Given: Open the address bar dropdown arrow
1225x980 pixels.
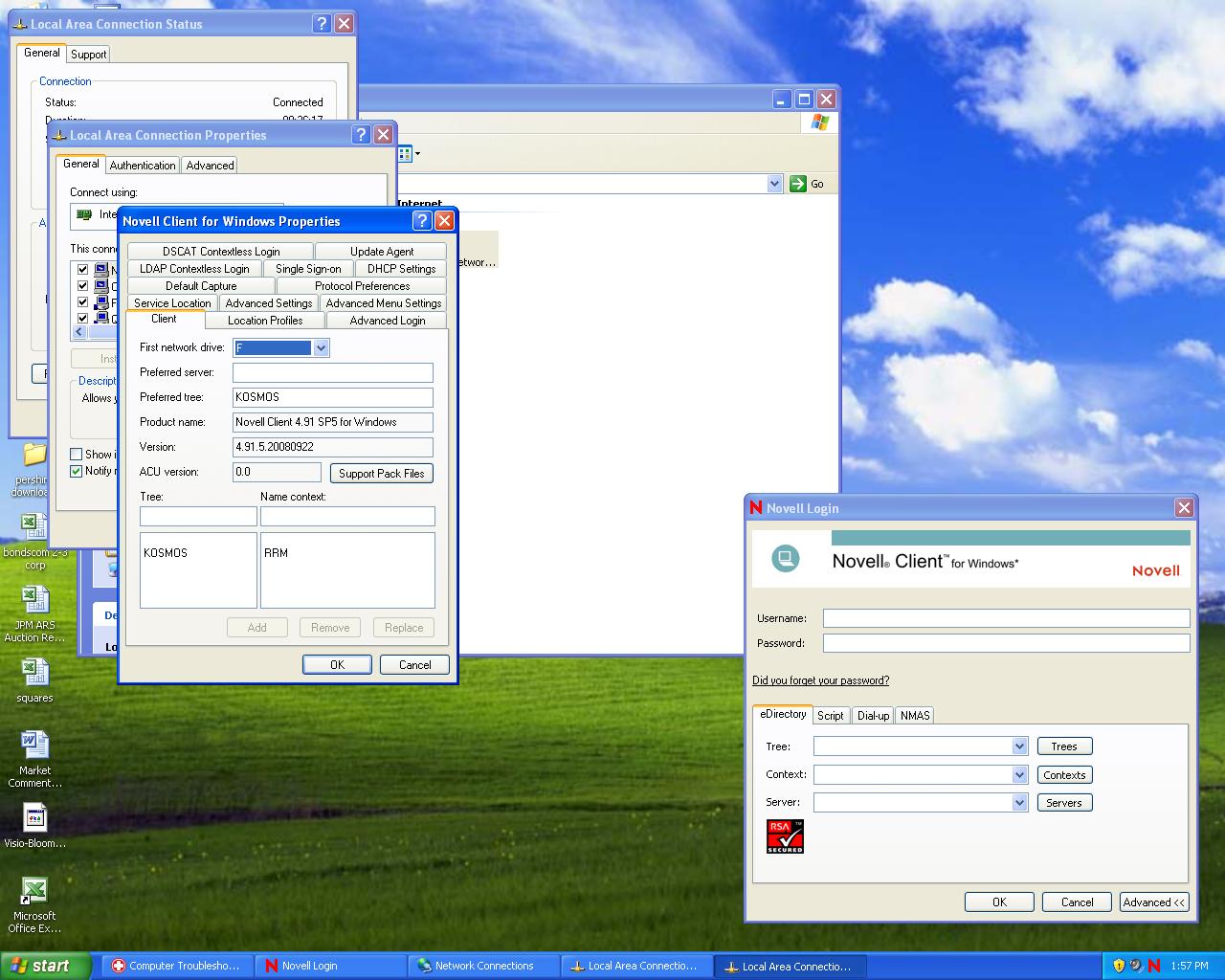Looking at the screenshot, I should coord(774,184).
